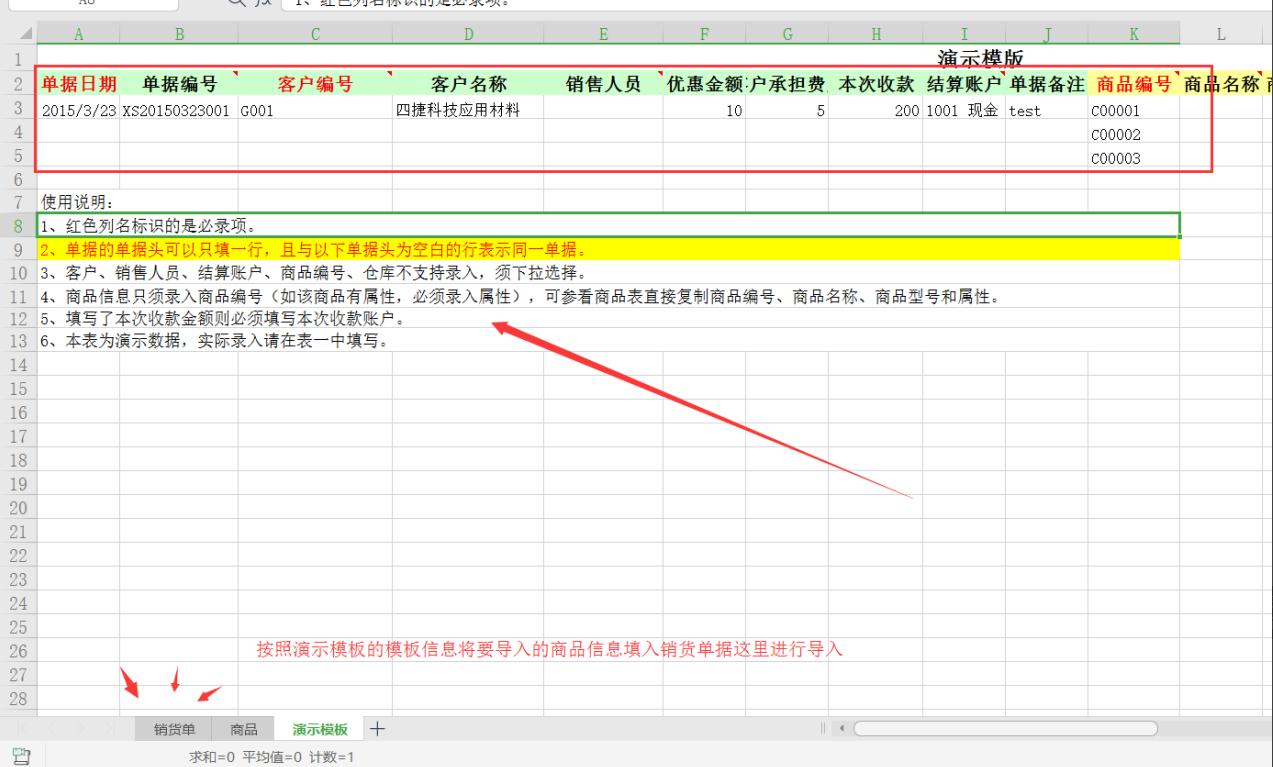Click the horizontal scrollbar left arrow
This screenshot has height=767, width=1273.
[x=839, y=729]
